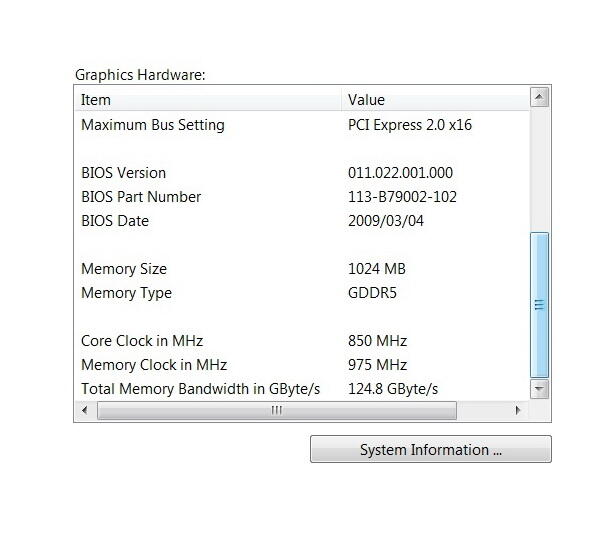Click the horizontal scrollbar left arrow
Image resolution: width=606 pixels, height=540 pixels.
85,410
